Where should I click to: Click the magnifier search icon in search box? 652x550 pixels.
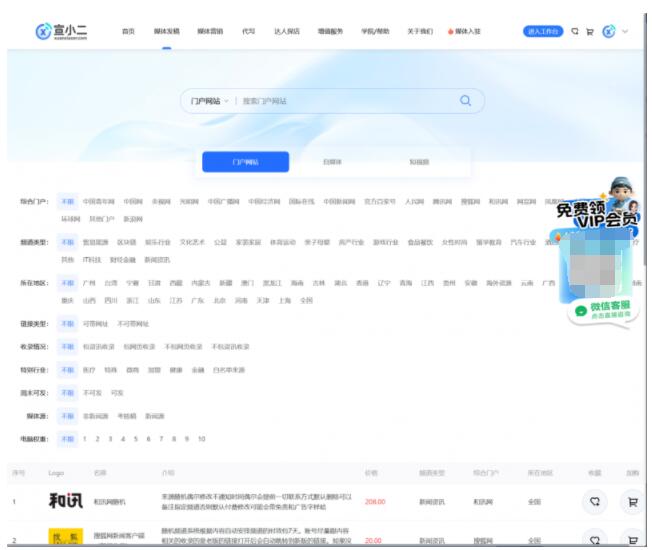465,101
